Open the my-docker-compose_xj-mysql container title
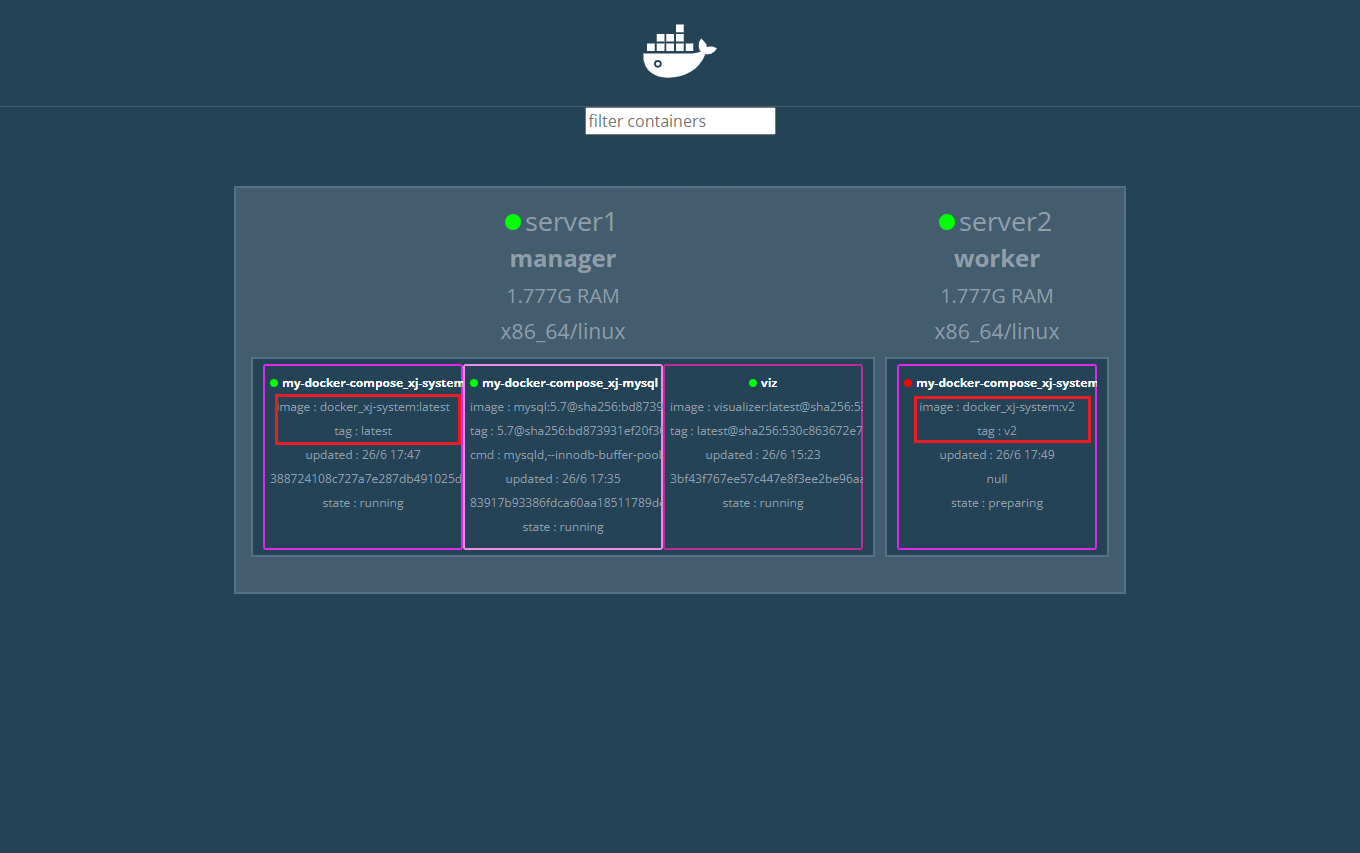The width and height of the screenshot is (1360, 853). point(570,383)
